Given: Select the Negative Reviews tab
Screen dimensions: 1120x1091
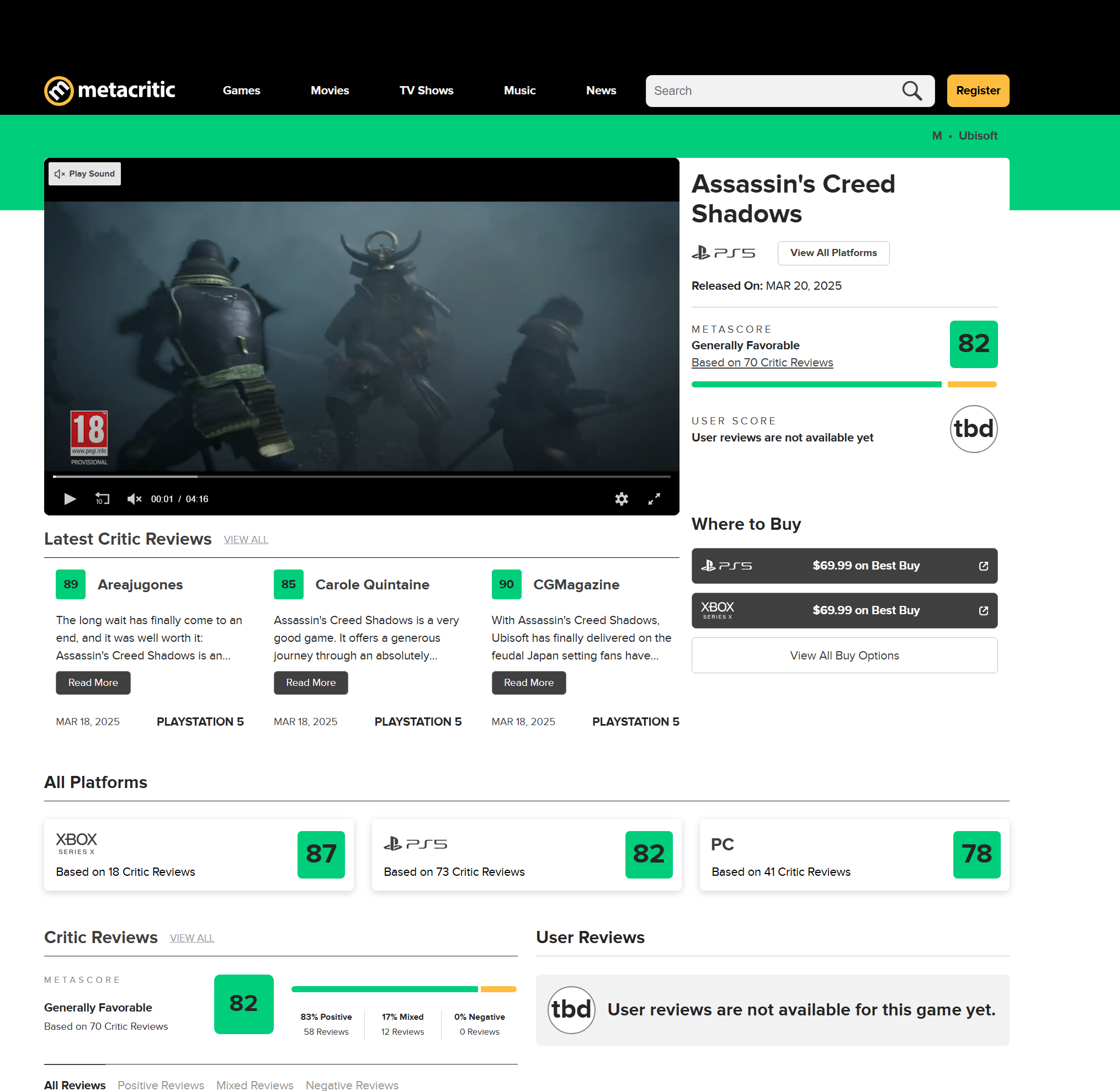Looking at the screenshot, I should pyautogui.click(x=352, y=1085).
